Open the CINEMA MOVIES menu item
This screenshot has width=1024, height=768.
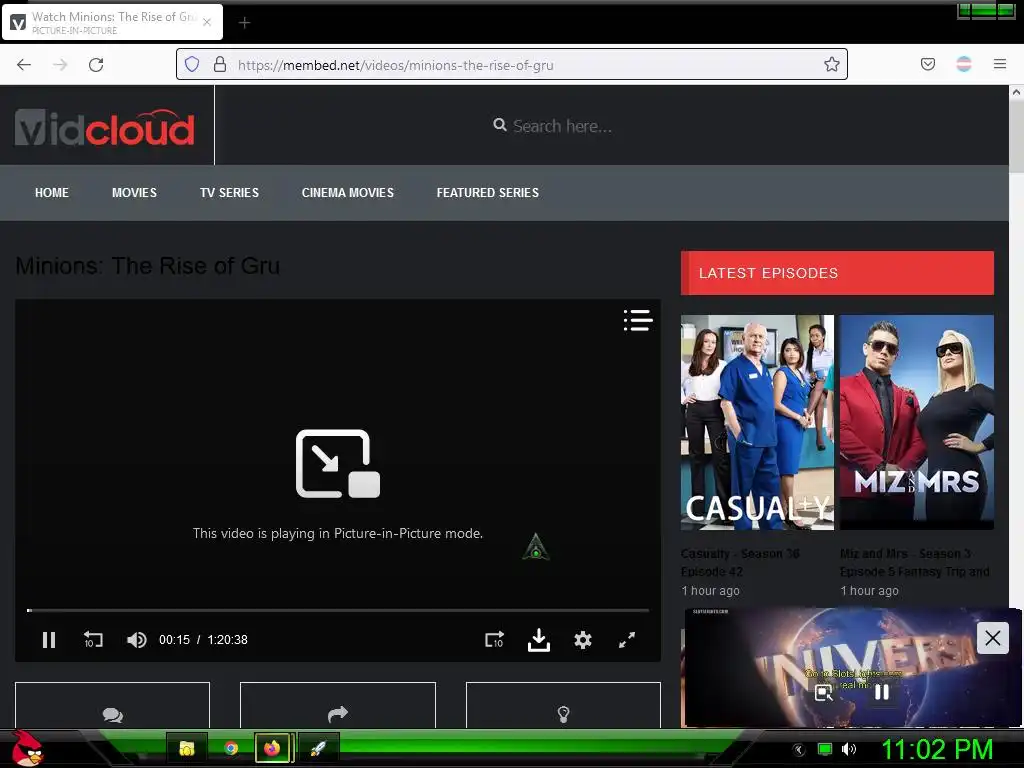pyautogui.click(x=347, y=193)
